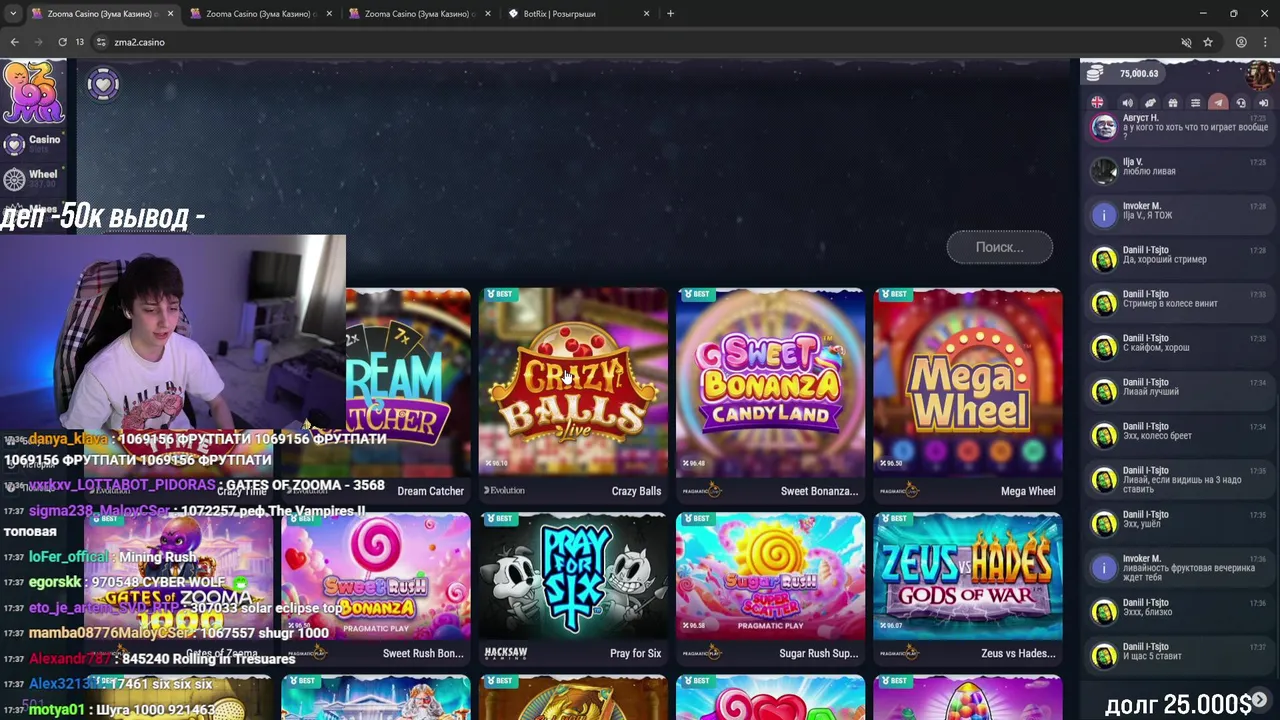The width and height of the screenshot is (1280, 720).
Task: Click chat message 'И щас 5 ставит'
Action: click(x=1152, y=656)
